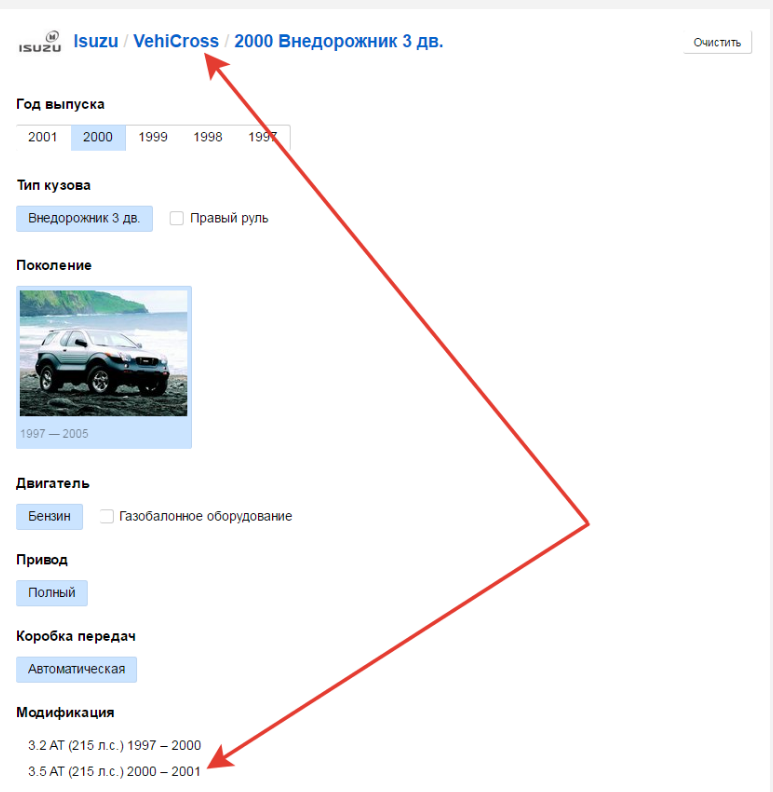Enable the Правый руль checkbox
The height and width of the screenshot is (792, 773).
(176, 218)
